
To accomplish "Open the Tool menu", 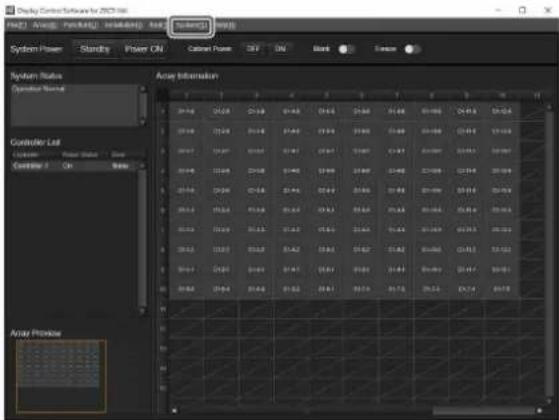I will [x=157, y=26].
